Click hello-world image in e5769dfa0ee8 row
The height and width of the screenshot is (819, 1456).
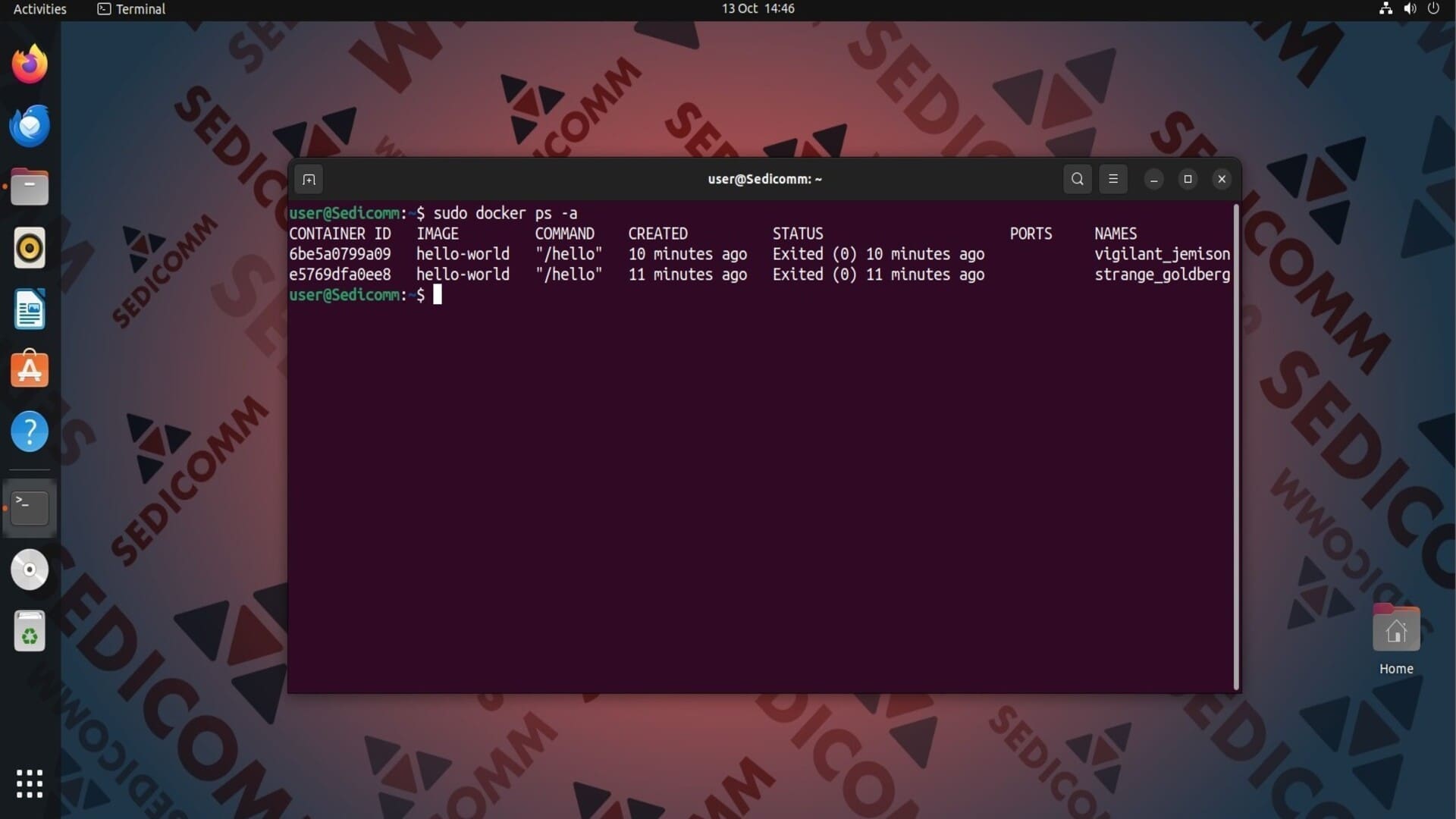[x=463, y=275]
